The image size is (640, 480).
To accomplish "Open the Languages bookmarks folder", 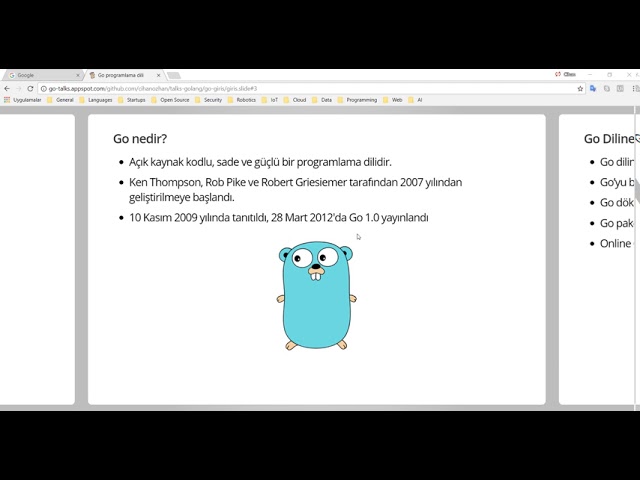I will point(96,100).
